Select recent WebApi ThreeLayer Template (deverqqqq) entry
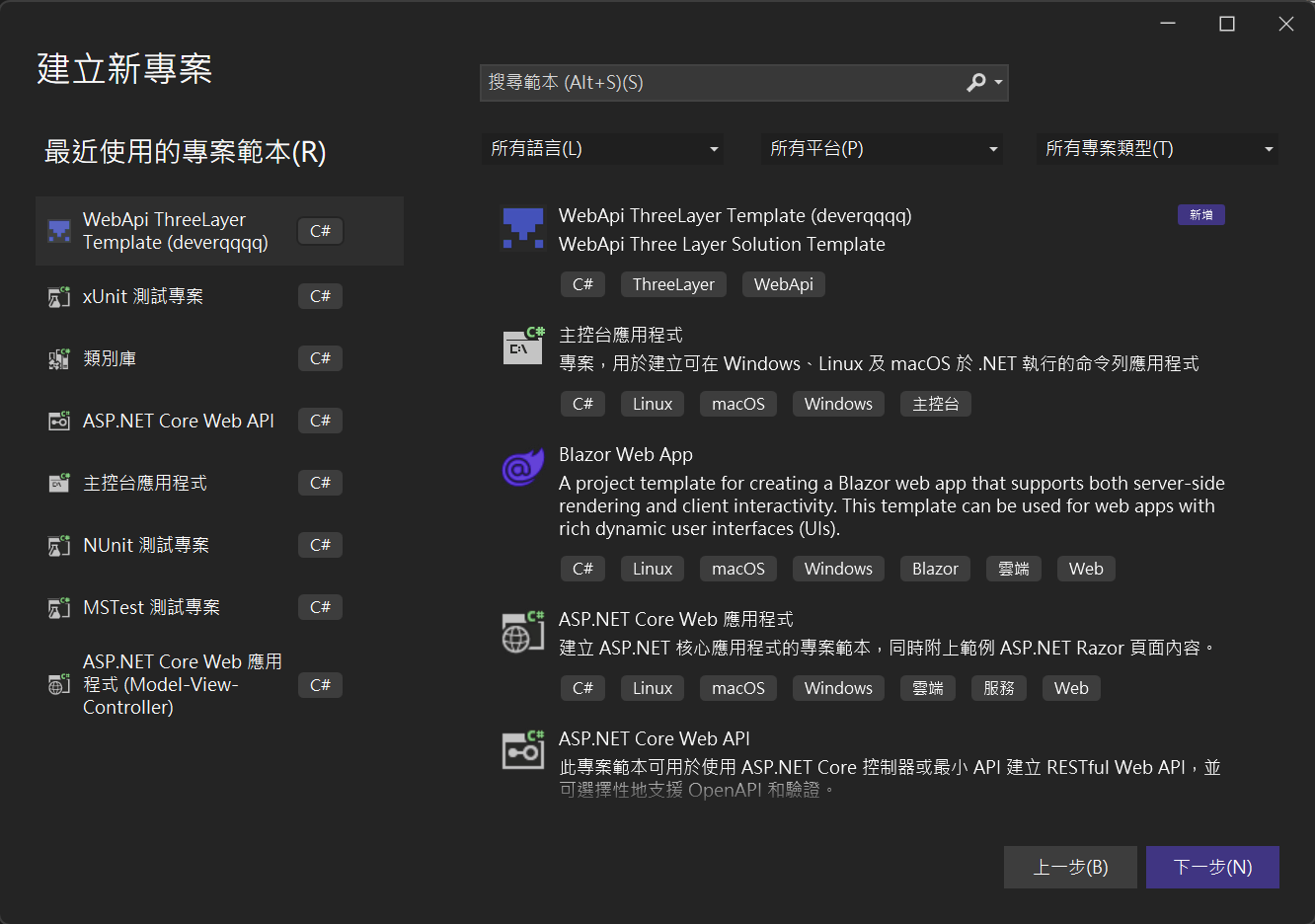 [219, 231]
